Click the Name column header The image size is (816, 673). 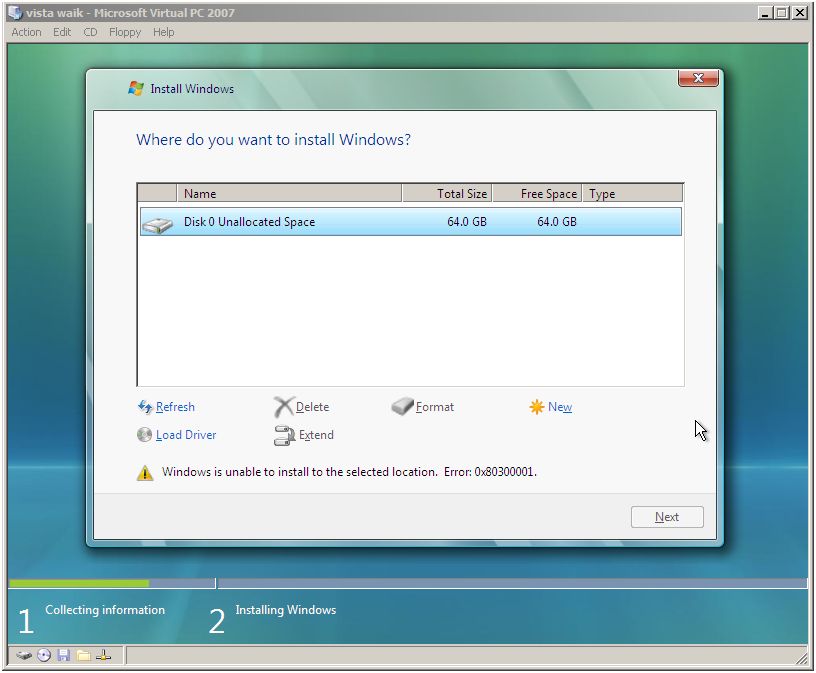[x=289, y=193]
